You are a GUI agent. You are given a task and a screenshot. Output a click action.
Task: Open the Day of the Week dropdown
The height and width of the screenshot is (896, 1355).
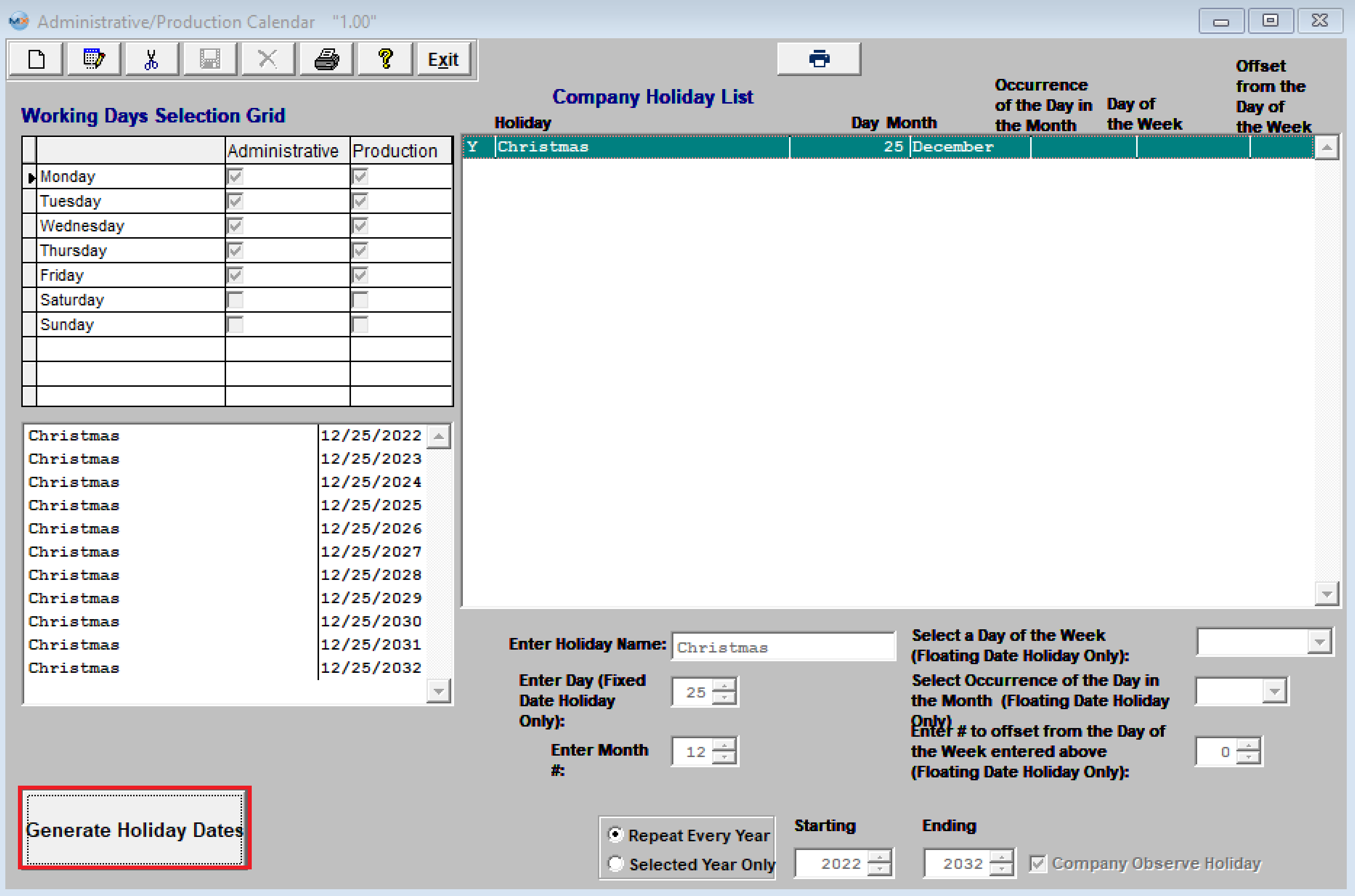(1319, 642)
